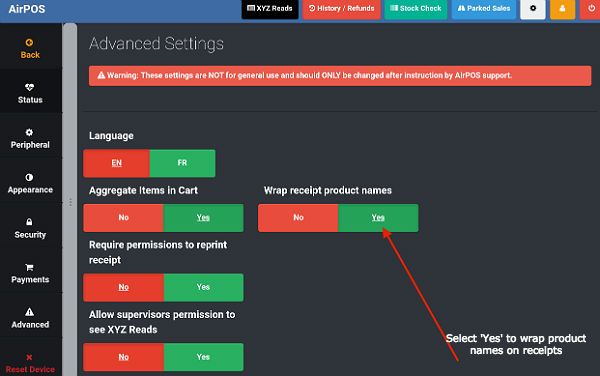This screenshot has height=376, width=600.
Task: Select the Appearance contrast icon
Action: coord(29,177)
